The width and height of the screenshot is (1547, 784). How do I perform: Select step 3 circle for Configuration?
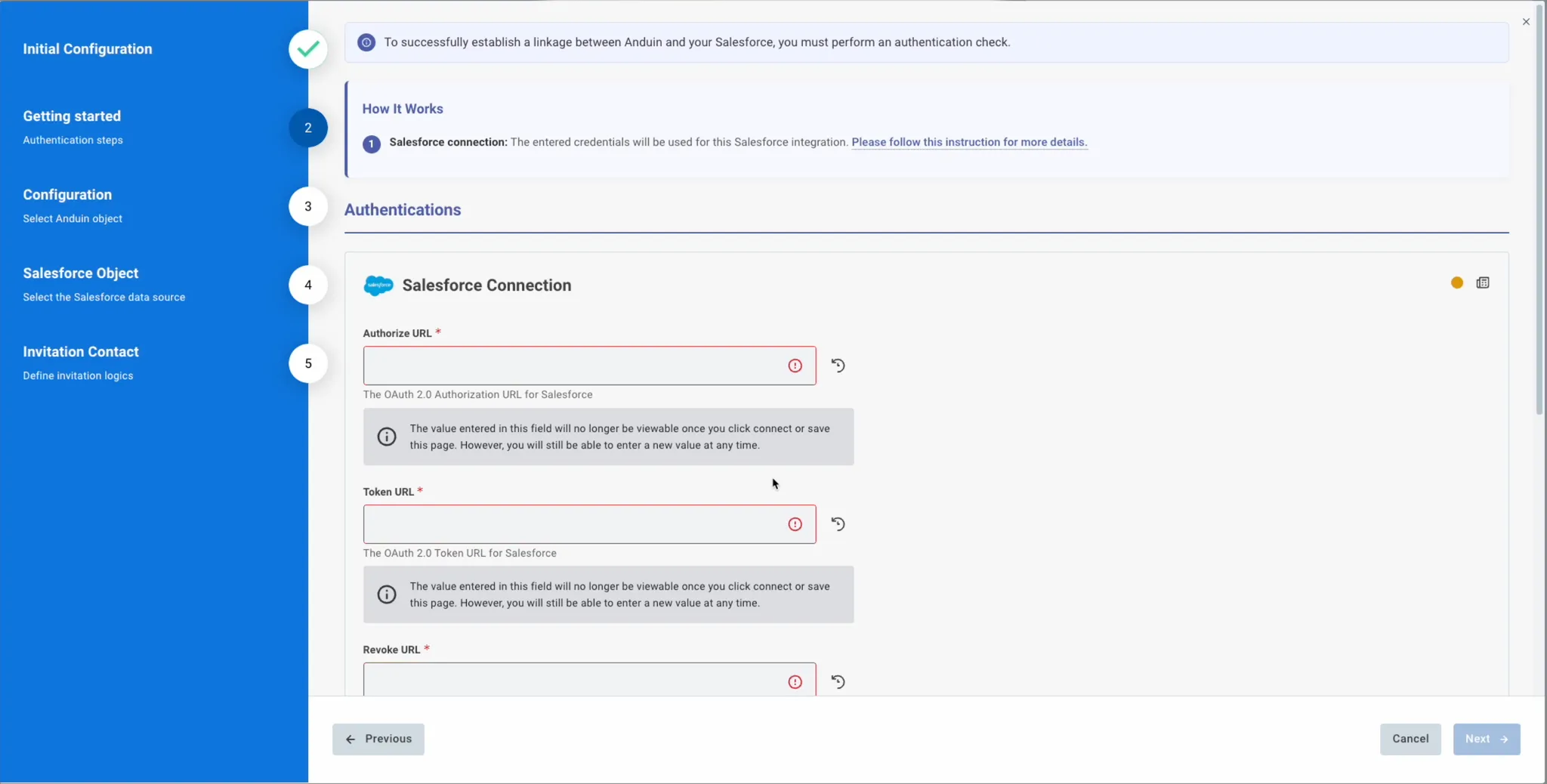pyautogui.click(x=308, y=206)
